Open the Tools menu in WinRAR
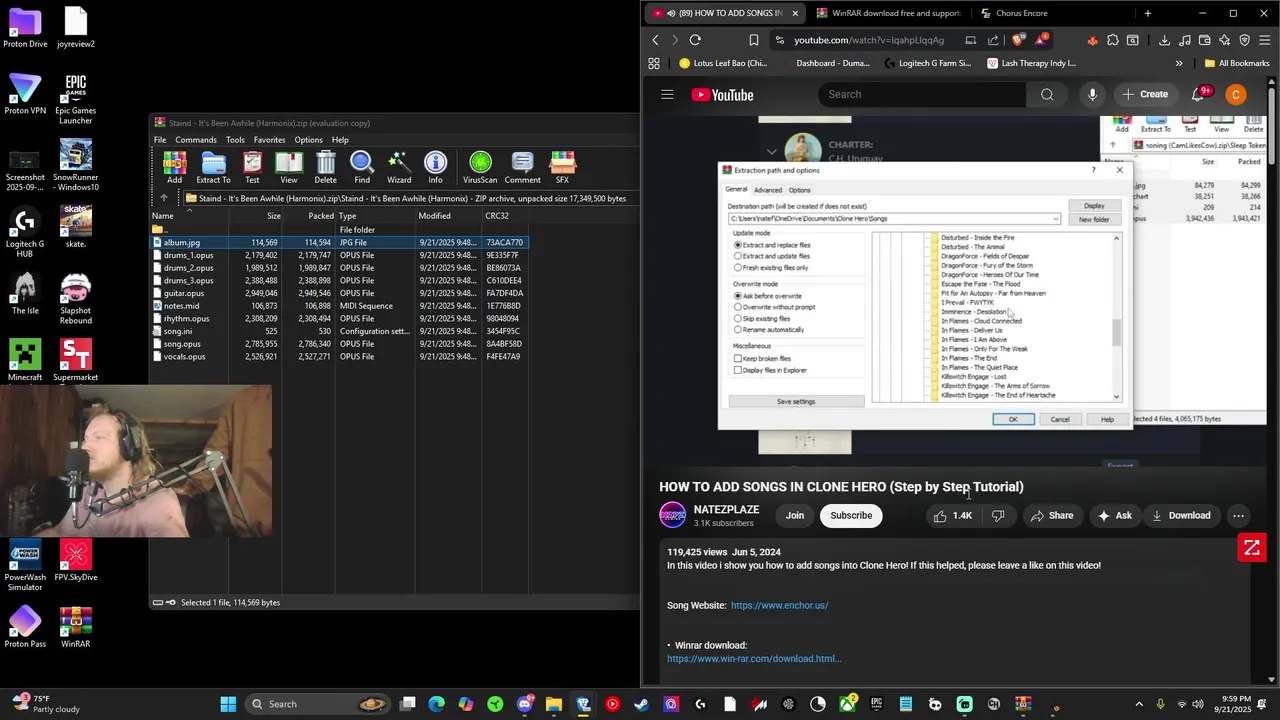This screenshot has width=1280, height=720. (x=235, y=140)
